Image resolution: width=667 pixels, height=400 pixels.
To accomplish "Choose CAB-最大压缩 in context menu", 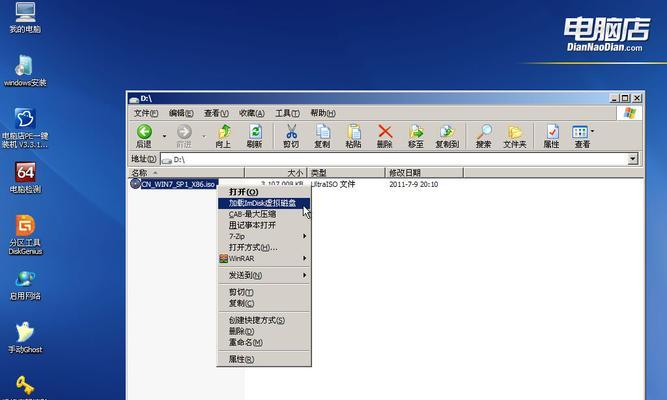I will point(264,214).
